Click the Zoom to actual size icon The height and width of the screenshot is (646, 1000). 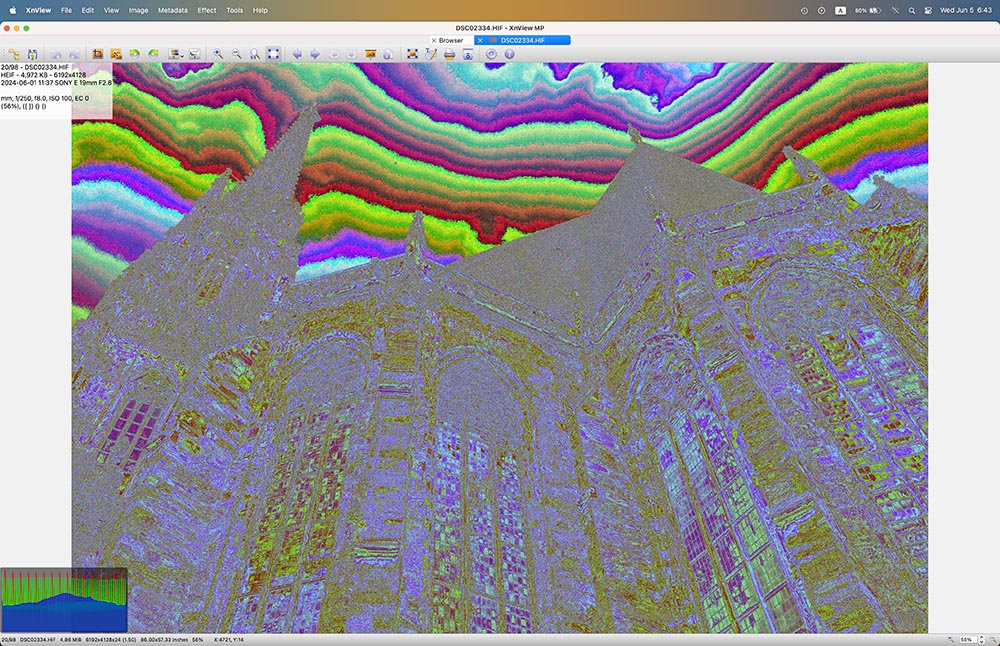click(255, 54)
